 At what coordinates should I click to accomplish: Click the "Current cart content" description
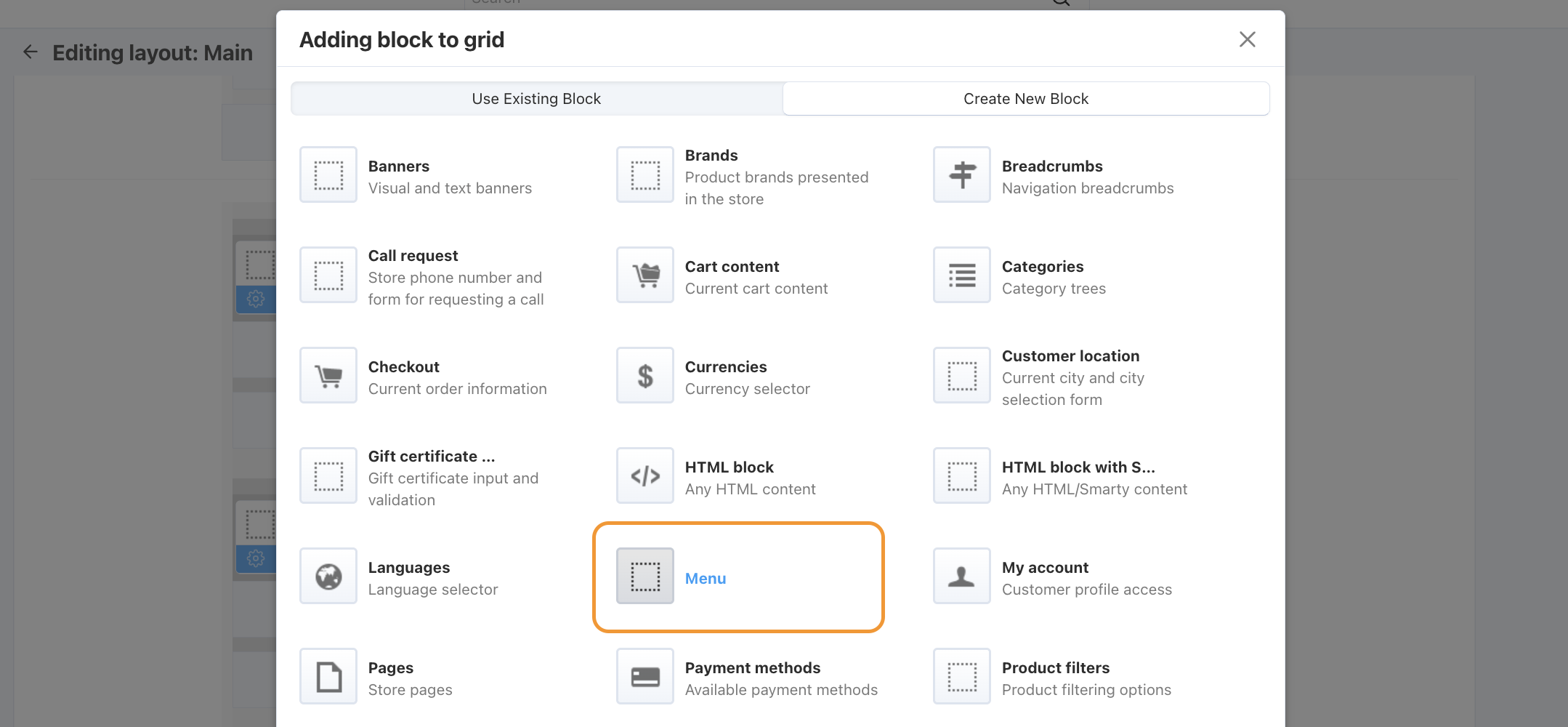coord(756,289)
